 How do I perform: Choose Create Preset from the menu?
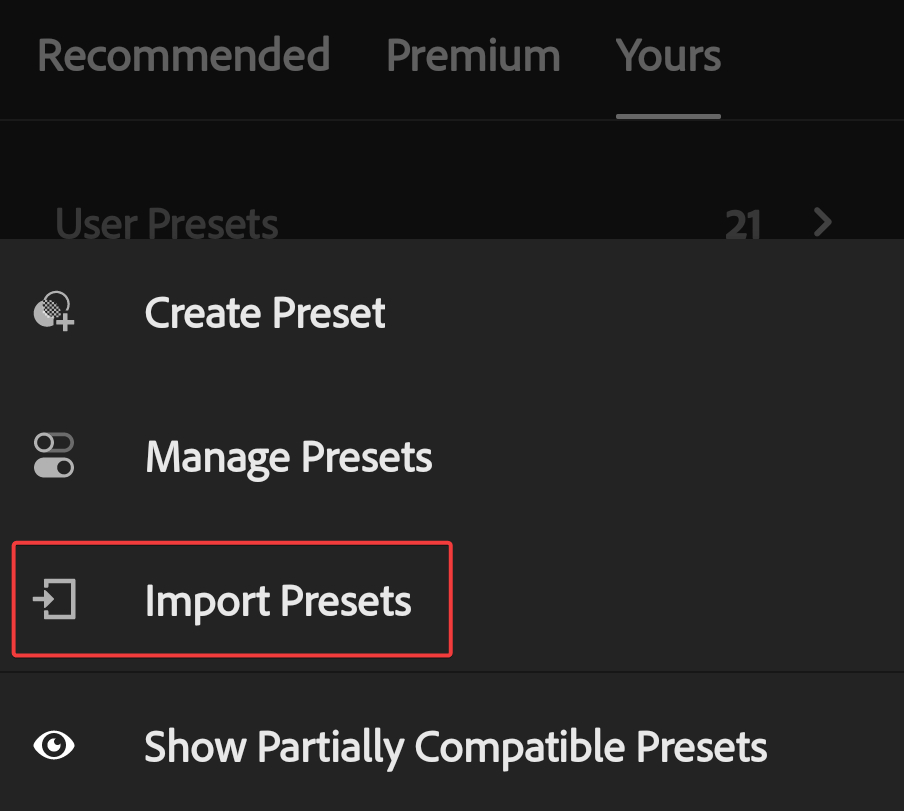click(264, 312)
